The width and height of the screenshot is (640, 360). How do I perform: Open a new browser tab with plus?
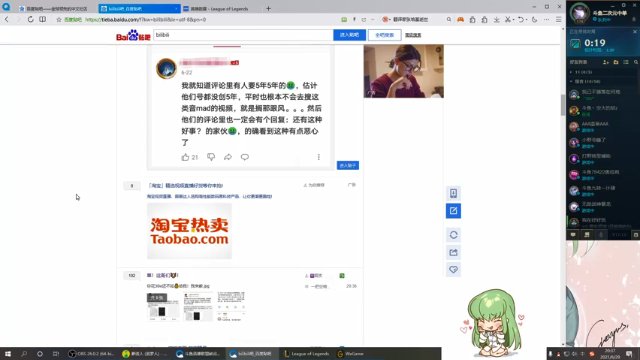(268, 8)
